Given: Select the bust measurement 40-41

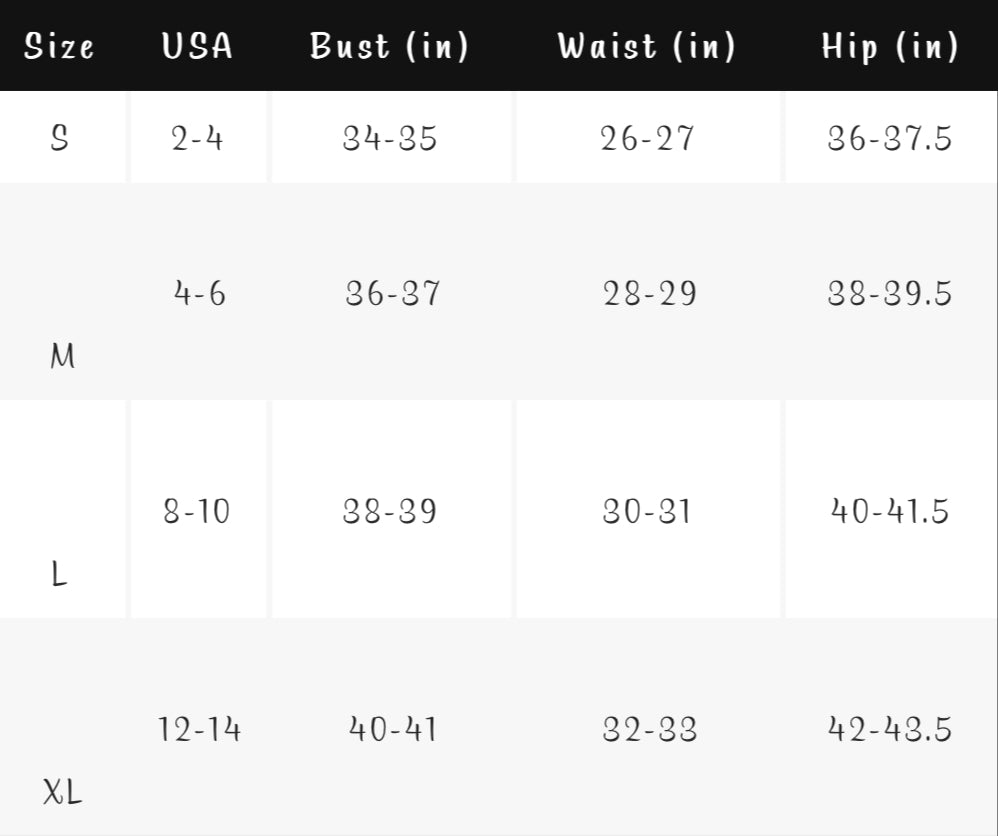Looking at the screenshot, I should [392, 730].
